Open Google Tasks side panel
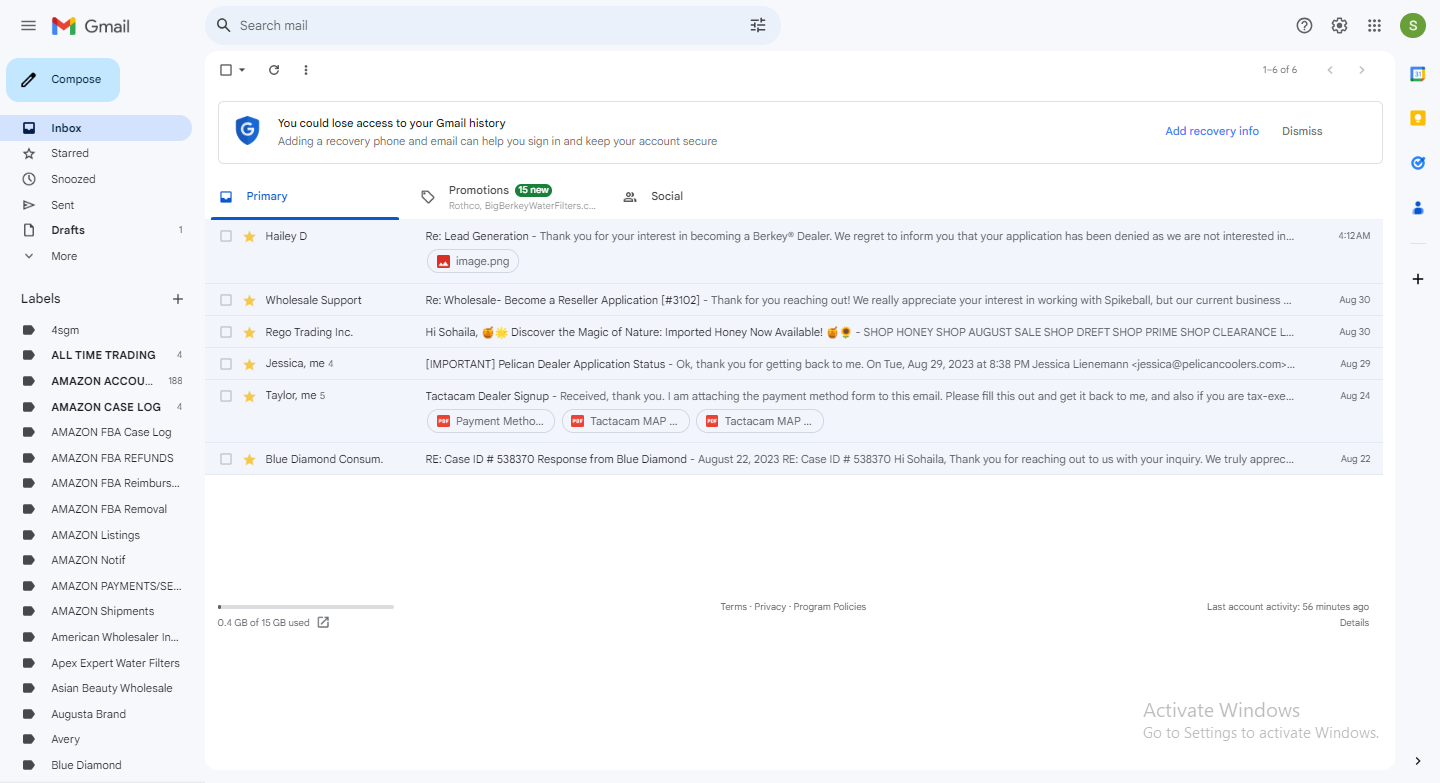 [1417, 163]
